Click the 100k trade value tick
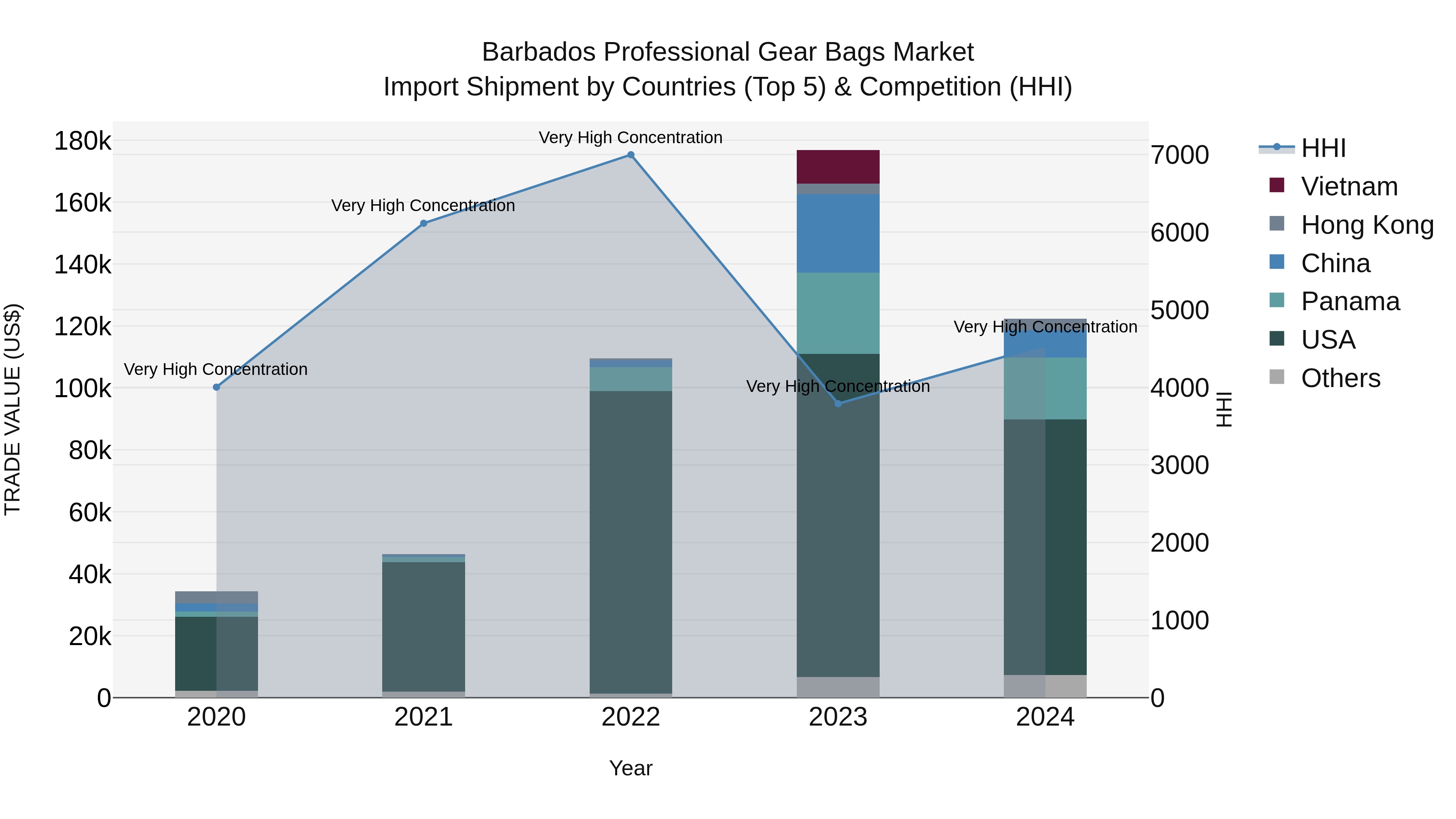The image size is (1456, 819). click(83, 388)
